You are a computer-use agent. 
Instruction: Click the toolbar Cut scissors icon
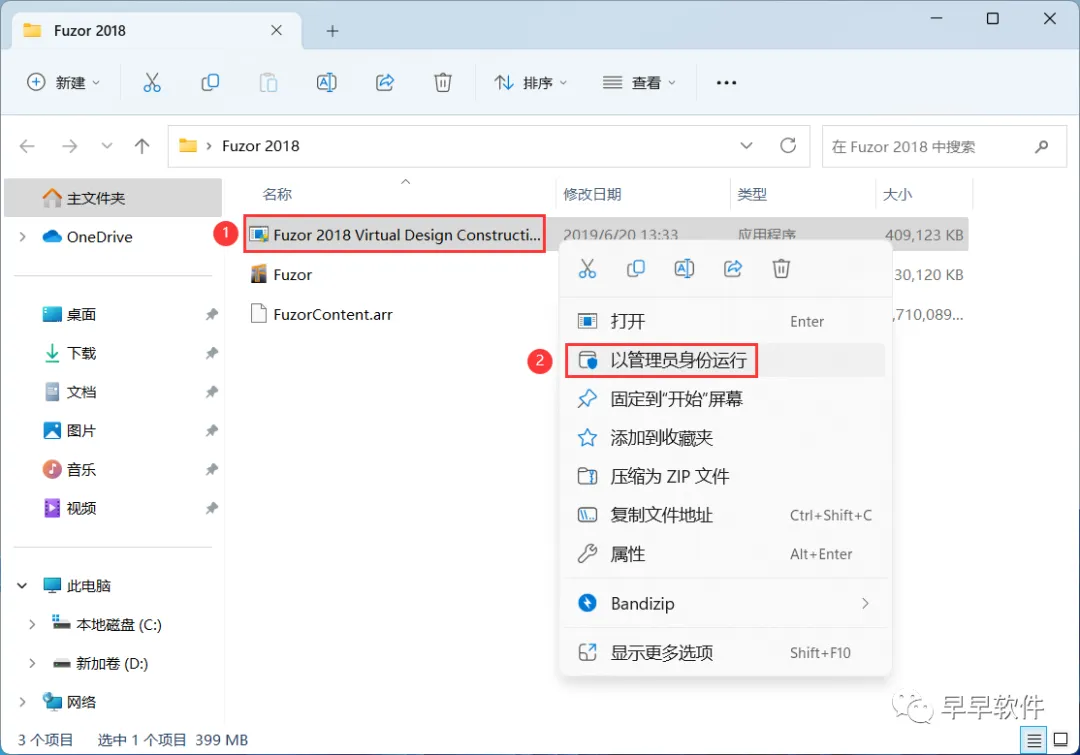152,83
